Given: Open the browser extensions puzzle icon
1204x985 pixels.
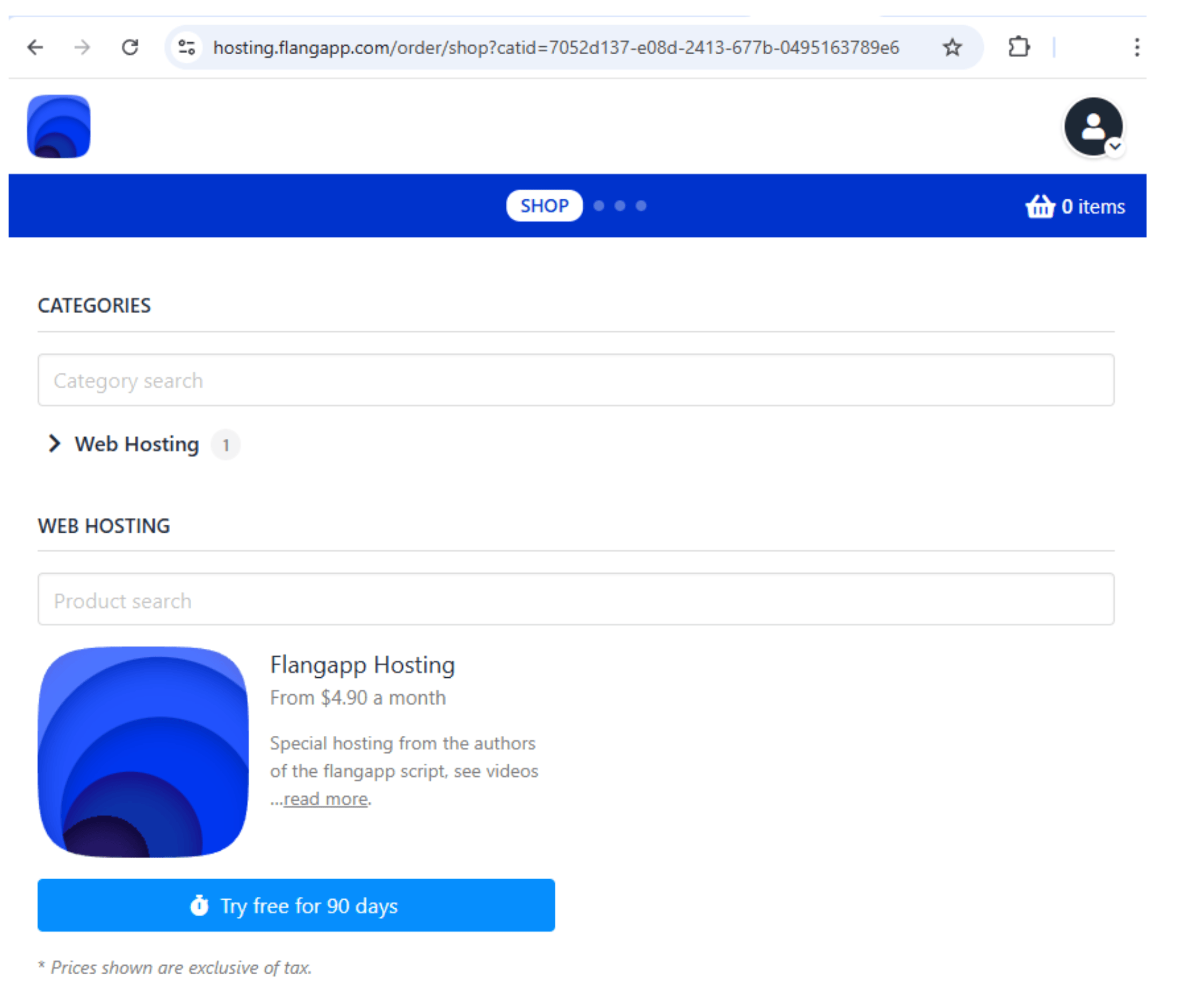Looking at the screenshot, I should pos(1019,47).
